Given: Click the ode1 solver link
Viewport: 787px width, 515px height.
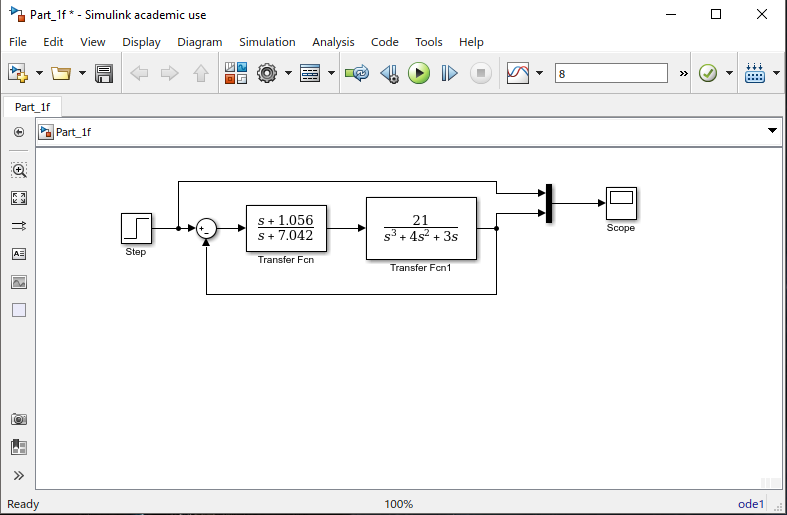Looking at the screenshot, I should (x=751, y=504).
